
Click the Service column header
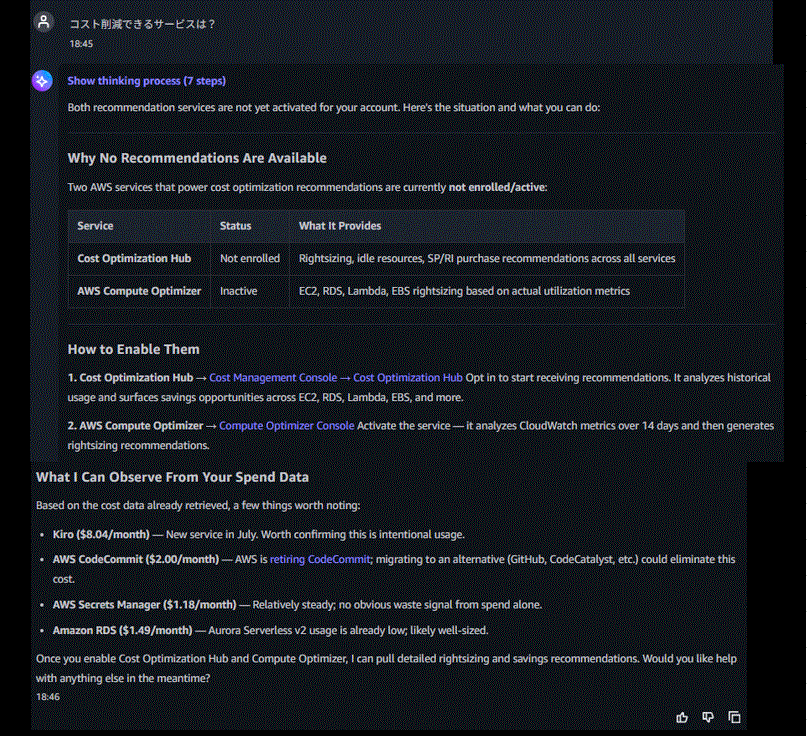(x=95, y=226)
